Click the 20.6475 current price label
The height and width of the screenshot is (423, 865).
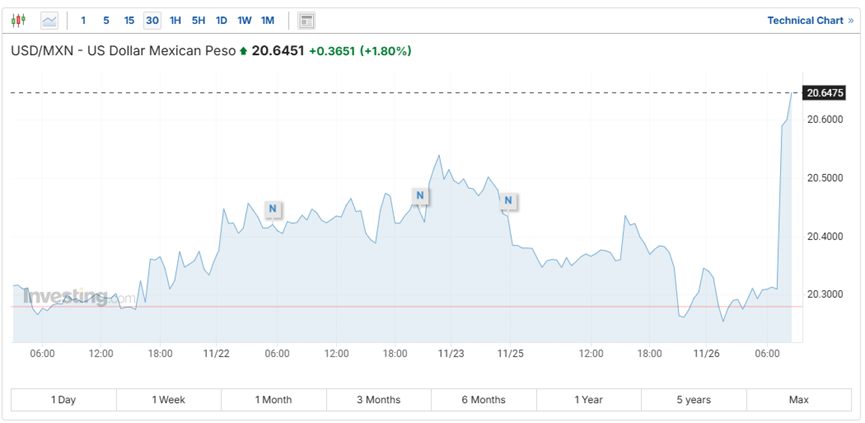[825, 92]
